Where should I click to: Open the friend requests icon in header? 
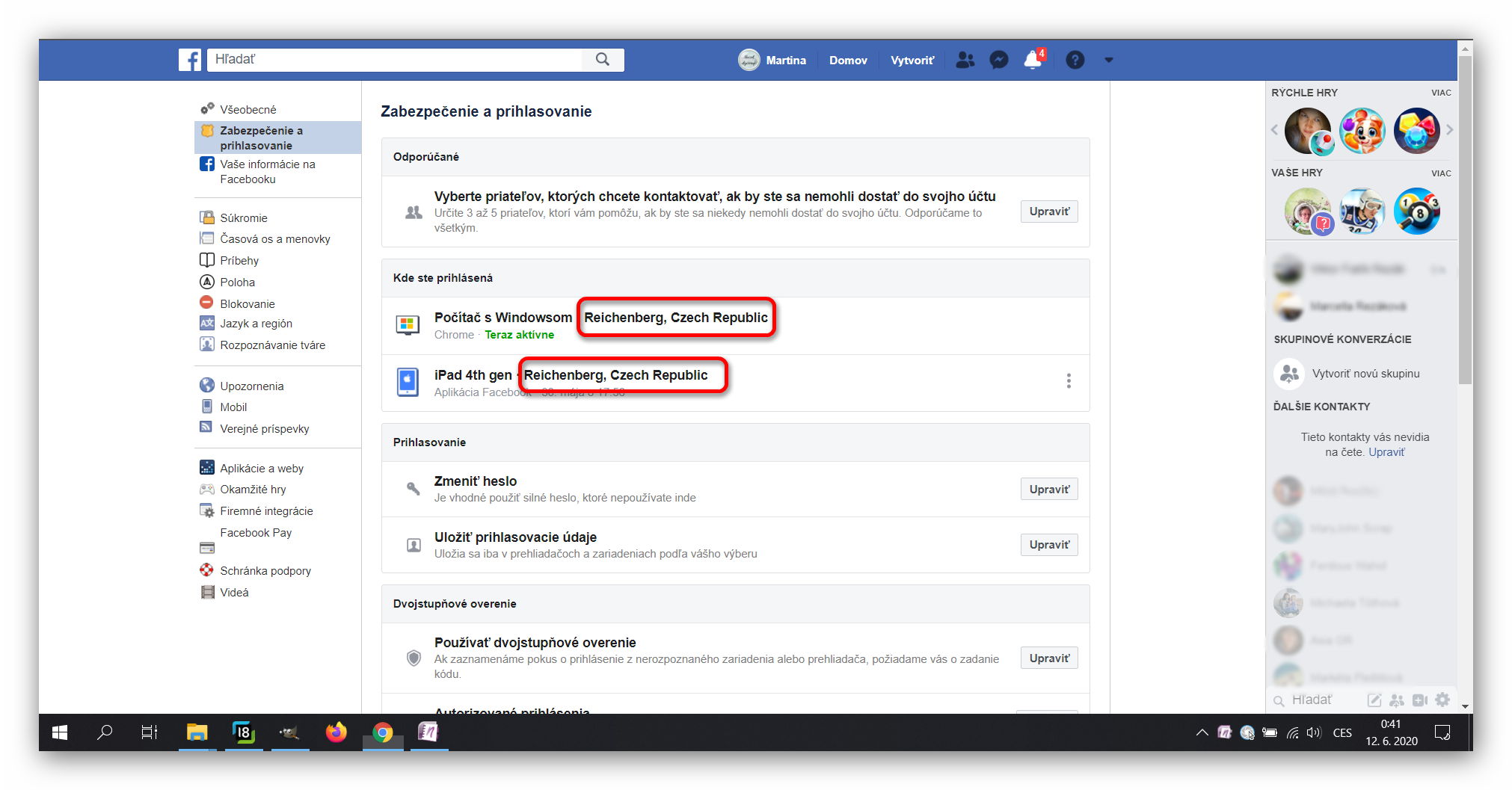point(965,60)
